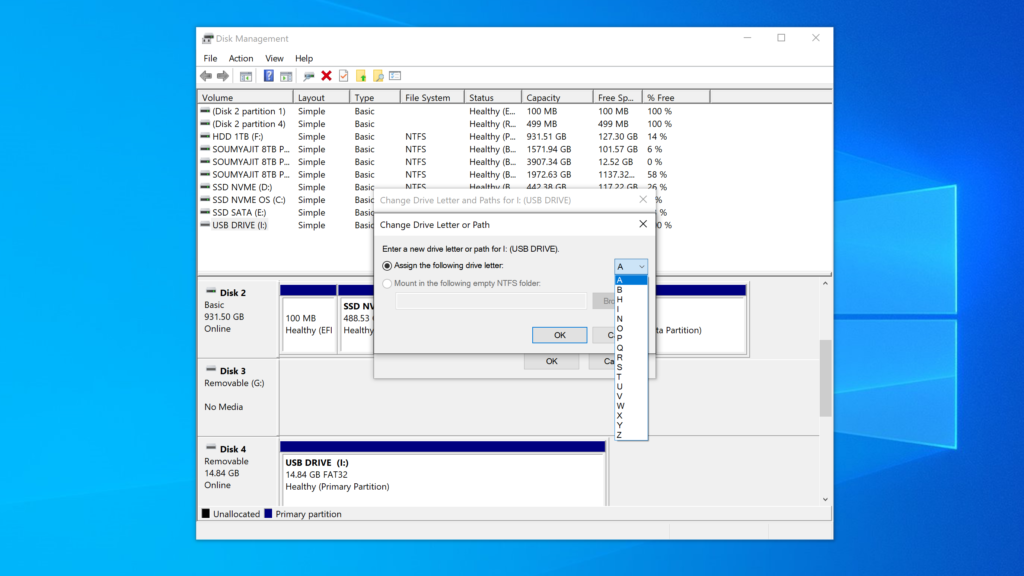1024x576 pixels.
Task: Click the 'Removable (G:)' text under Disk 3
Action: coord(234,383)
